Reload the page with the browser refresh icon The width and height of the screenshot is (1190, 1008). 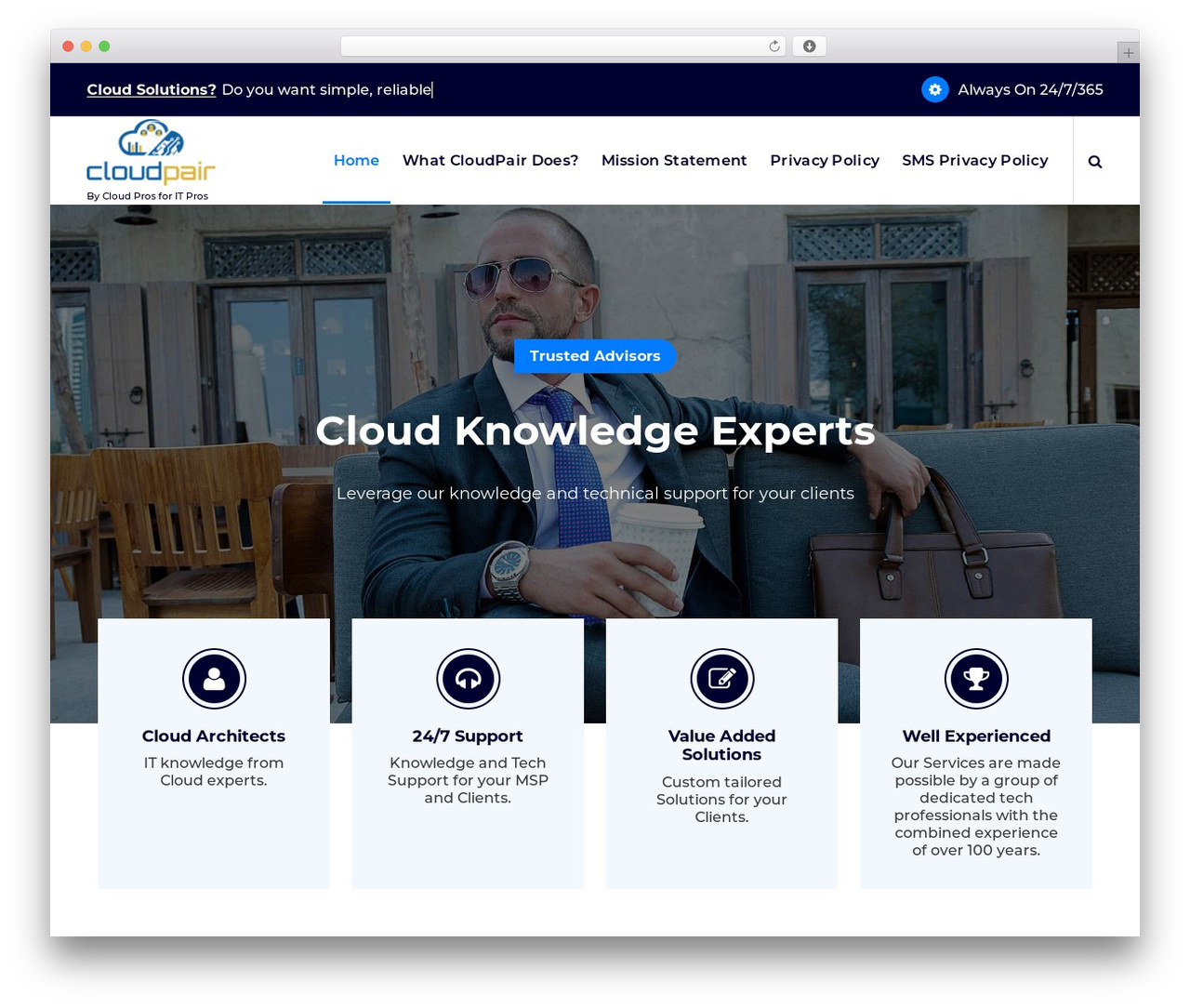tap(773, 46)
